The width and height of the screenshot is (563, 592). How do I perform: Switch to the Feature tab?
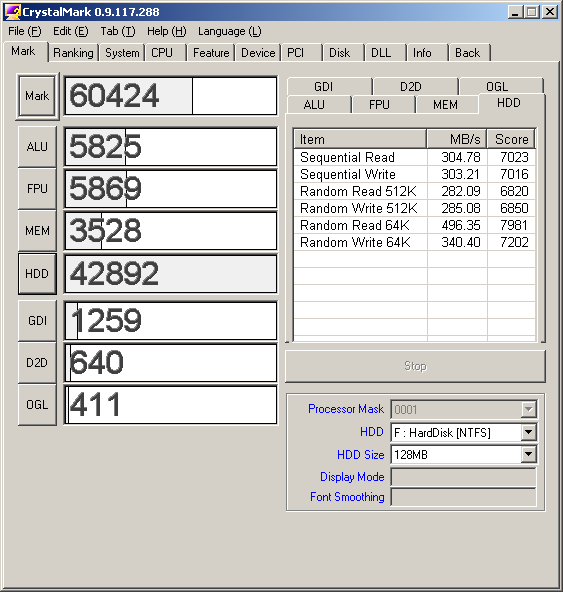tap(211, 53)
